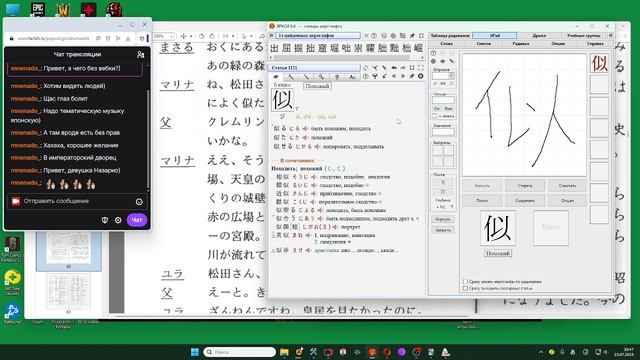The image size is (640, 360).
Task: Enable 'Сразу искать иероглифы по радикалам' checkbox
Action: pos(465,282)
